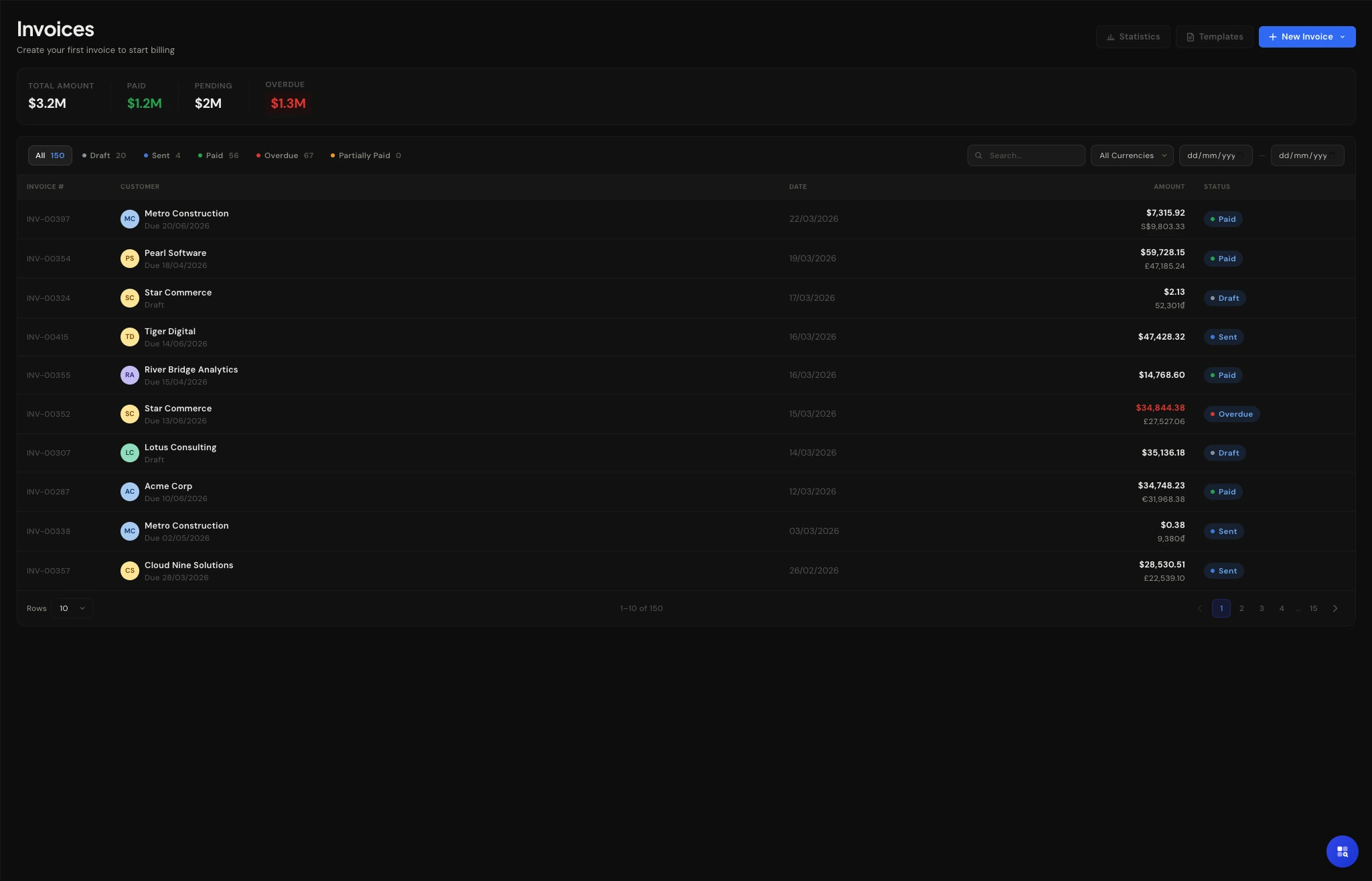The height and width of the screenshot is (881, 1372).
Task: Click the River Bridge Analytics RA avatar
Action: pyautogui.click(x=129, y=375)
